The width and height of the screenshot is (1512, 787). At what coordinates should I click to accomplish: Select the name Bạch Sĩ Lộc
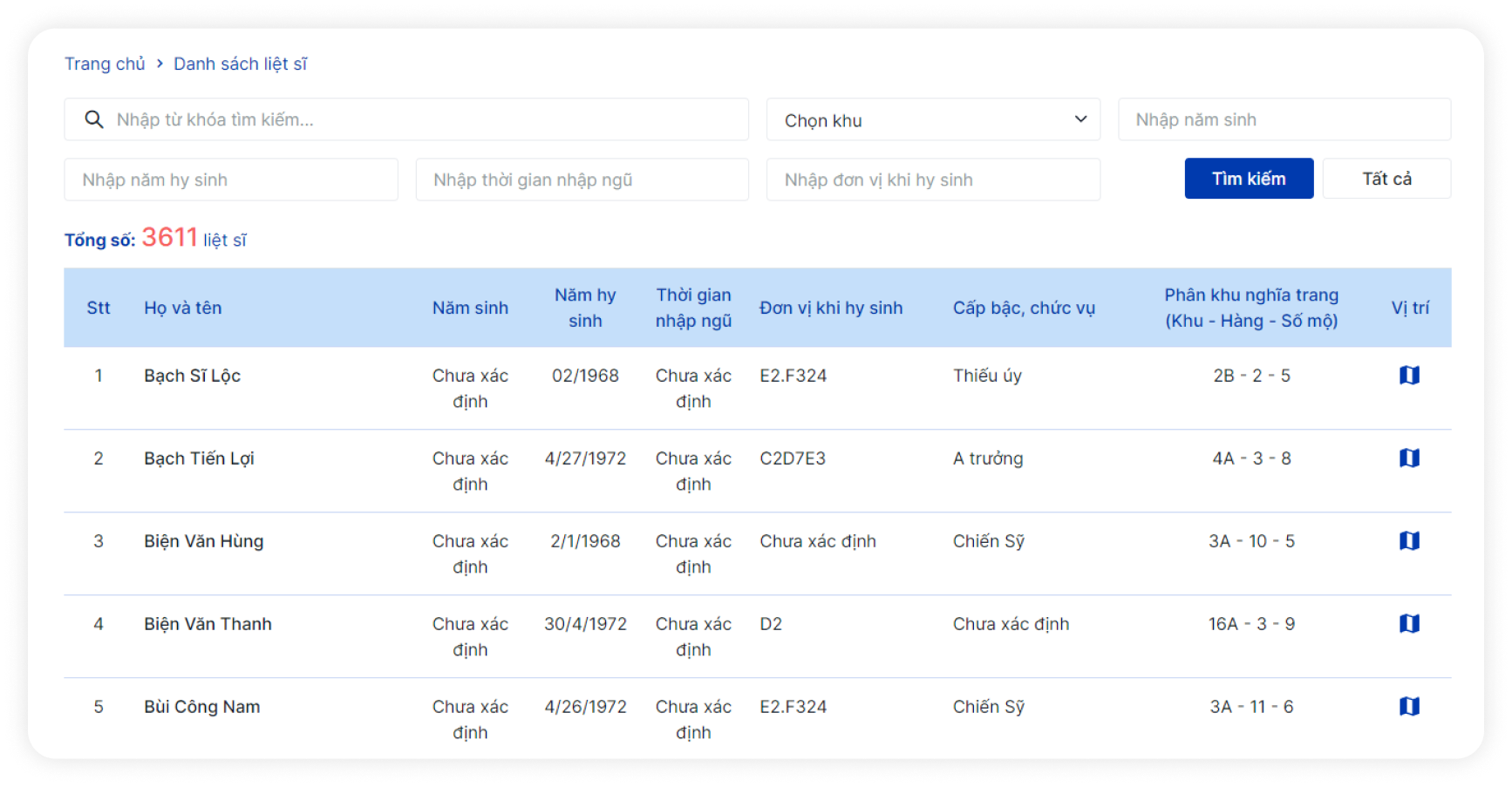[192, 376]
